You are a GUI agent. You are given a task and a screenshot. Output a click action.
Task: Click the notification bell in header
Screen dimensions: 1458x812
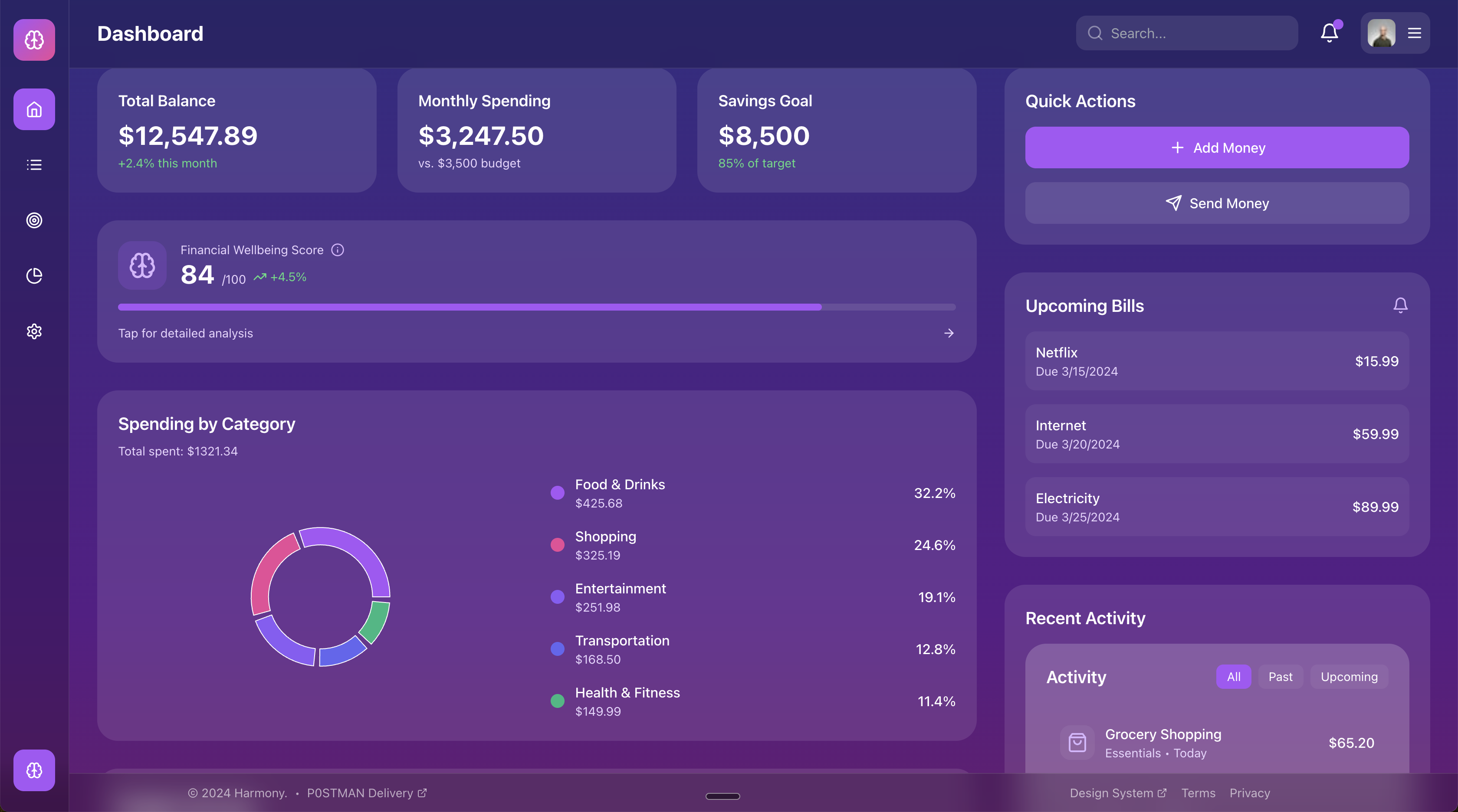[x=1329, y=33]
